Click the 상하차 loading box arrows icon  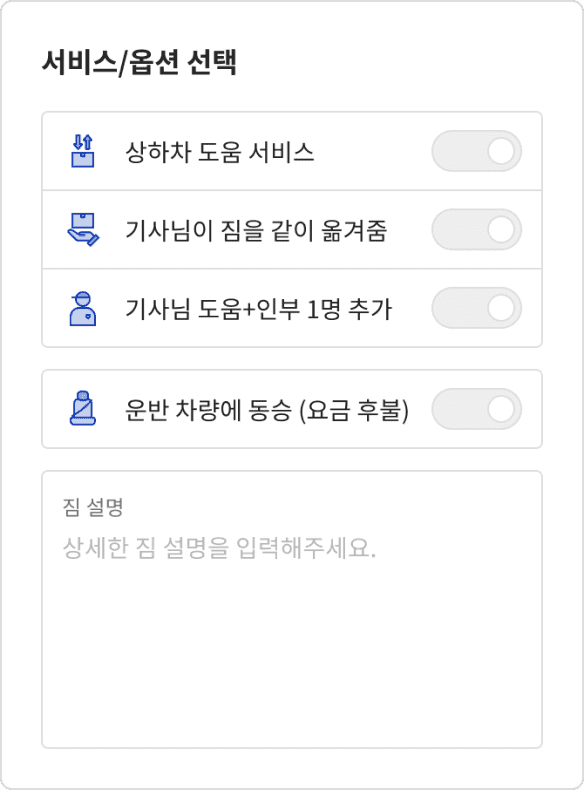click(x=83, y=151)
